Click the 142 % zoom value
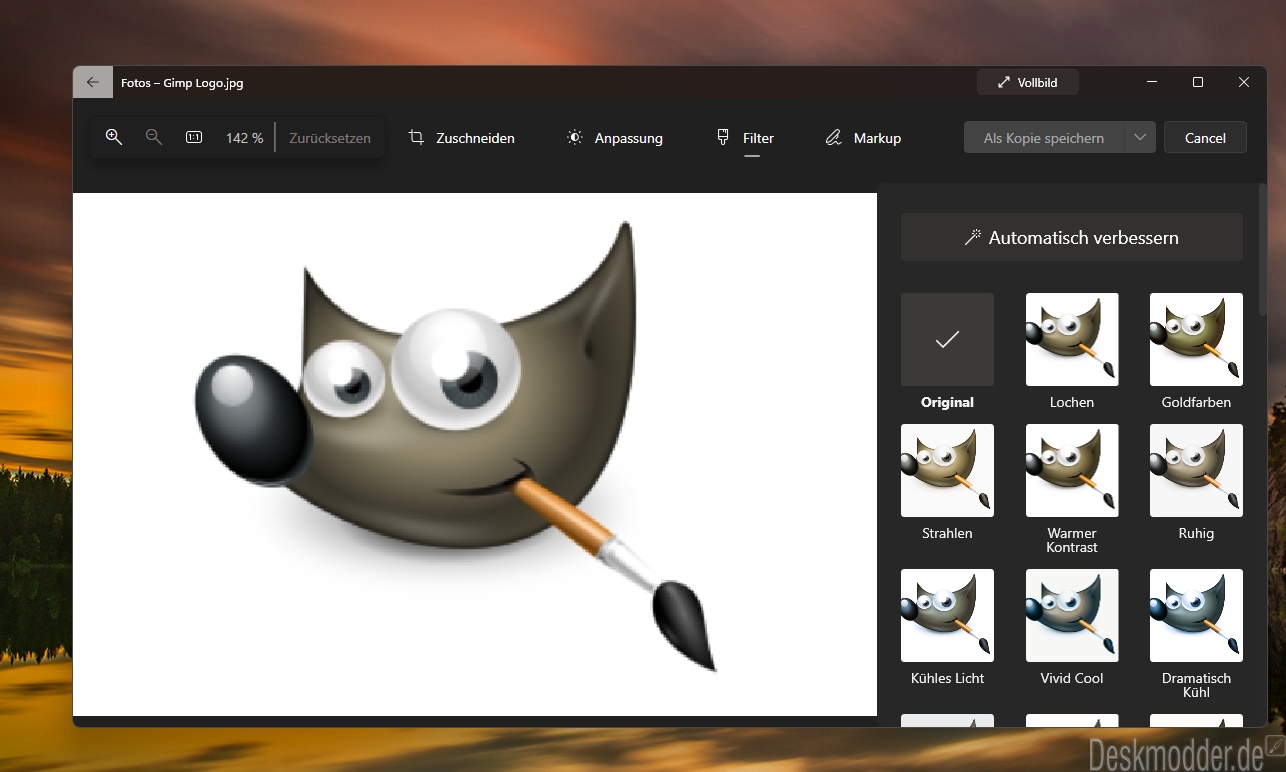1286x772 pixels. click(x=244, y=138)
